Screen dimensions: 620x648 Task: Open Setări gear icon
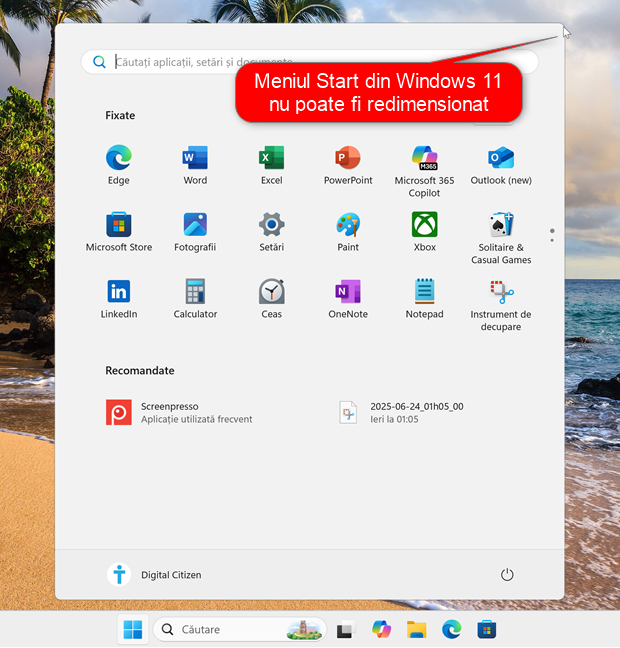point(272,225)
